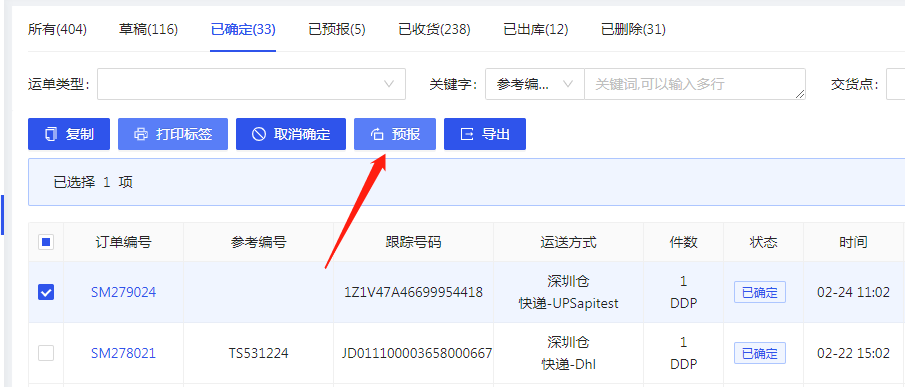Image resolution: width=905 pixels, height=387 pixels.
Task: Uncheck the SM279024 row checkbox
Action: click(x=46, y=292)
